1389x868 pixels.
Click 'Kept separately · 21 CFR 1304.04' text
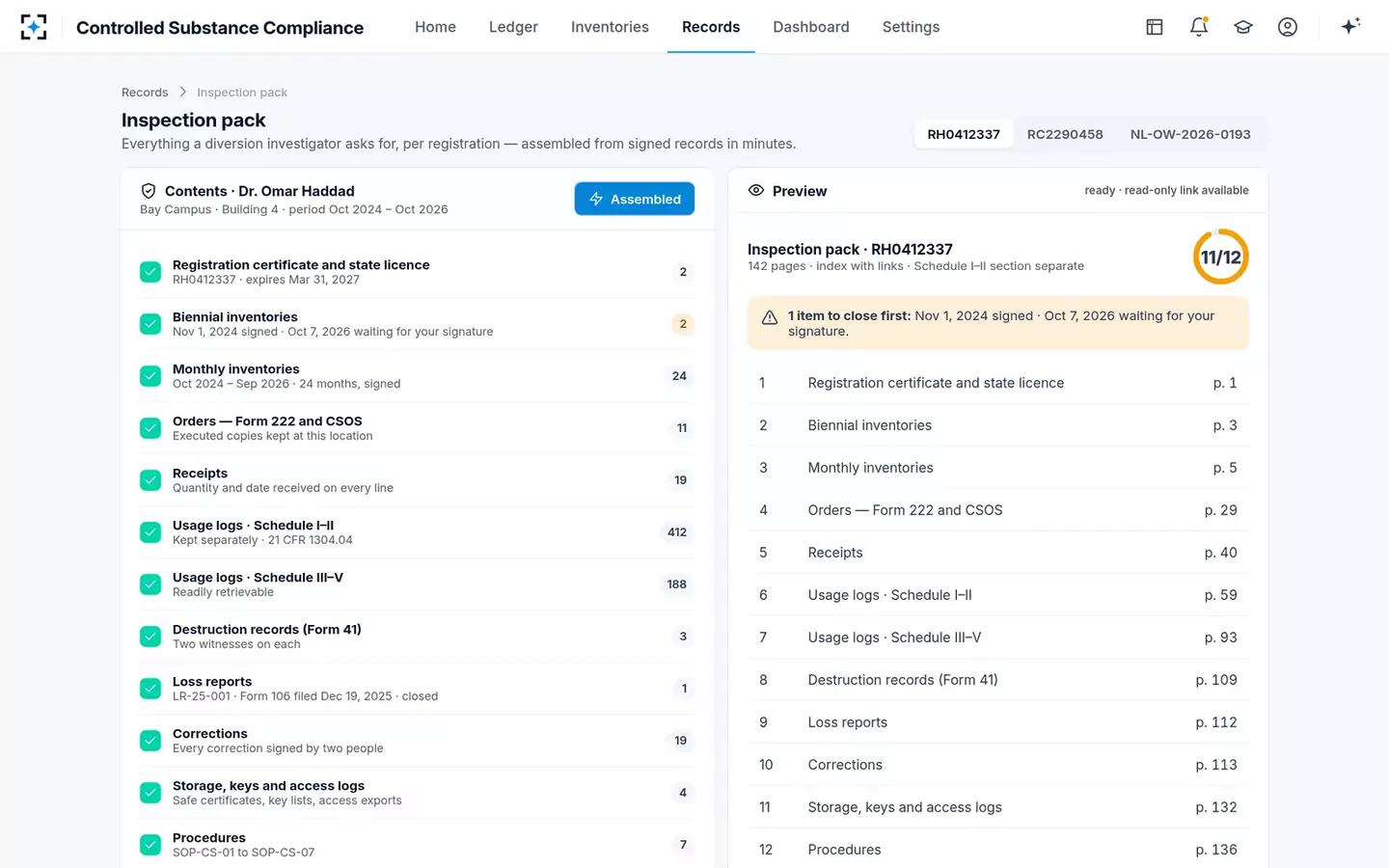262,540
